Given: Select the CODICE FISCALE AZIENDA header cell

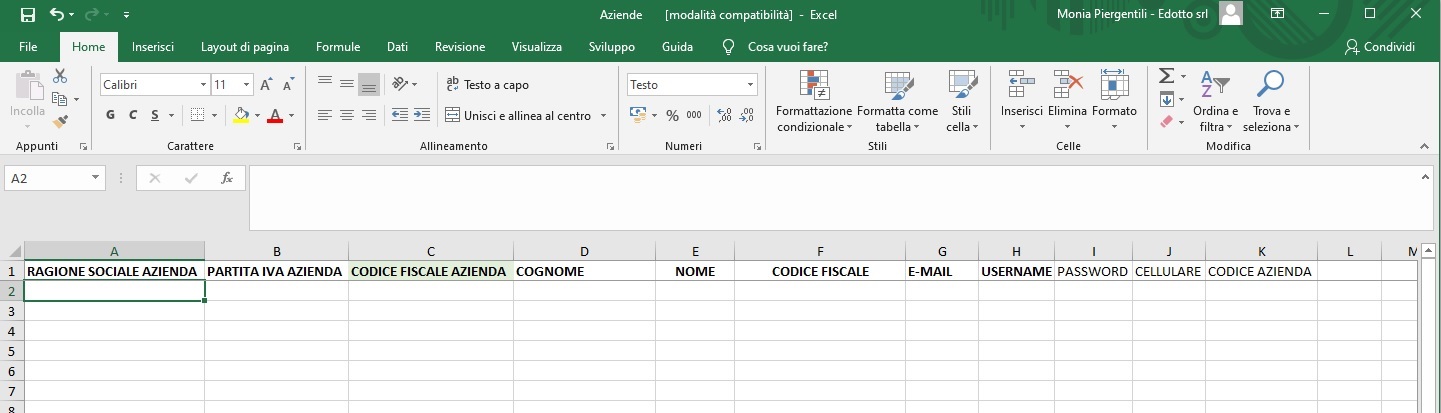Looking at the screenshot, I should (x=430, y=271).
